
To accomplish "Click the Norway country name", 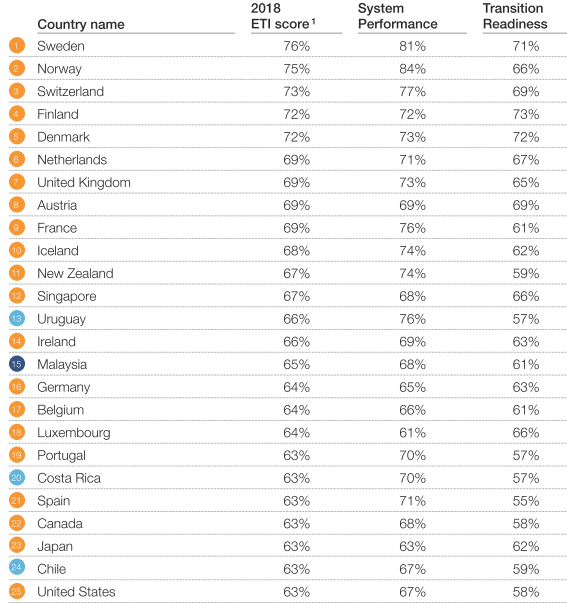I will tap(59, 69).
